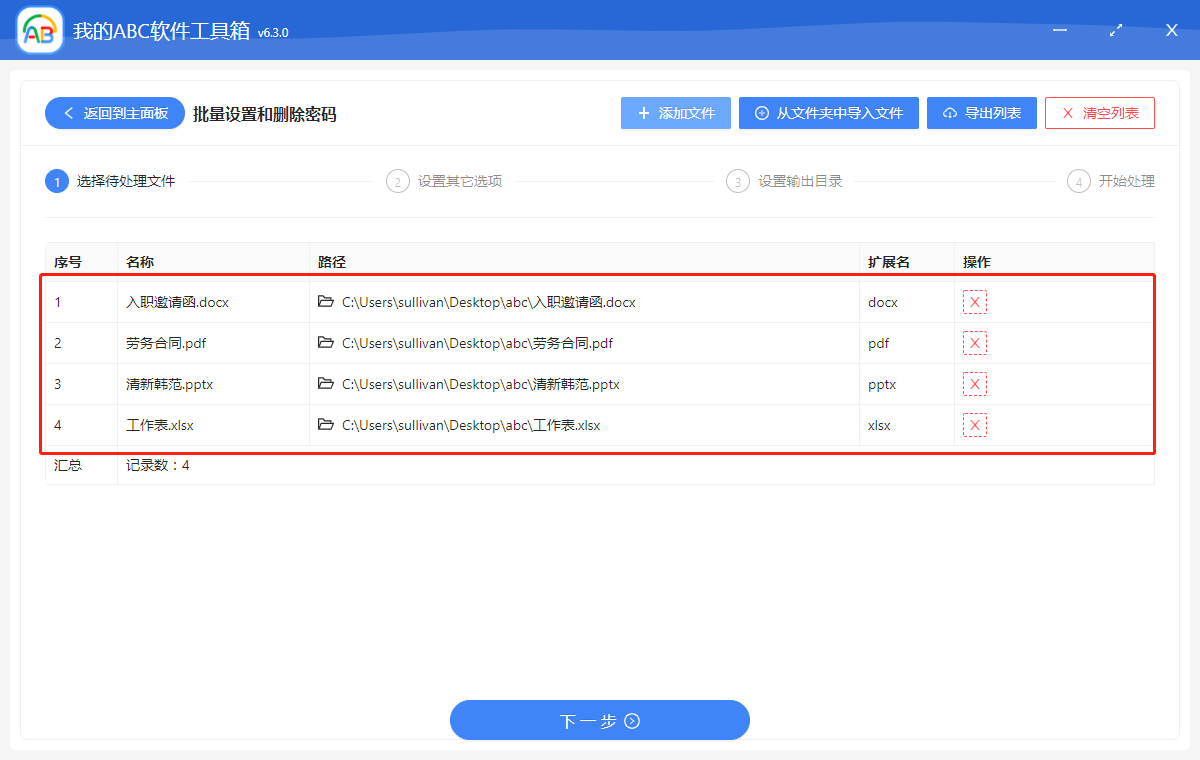Import files via 从文件夹中导入文件
The image size is (1200, 760).
pos(828,112)
